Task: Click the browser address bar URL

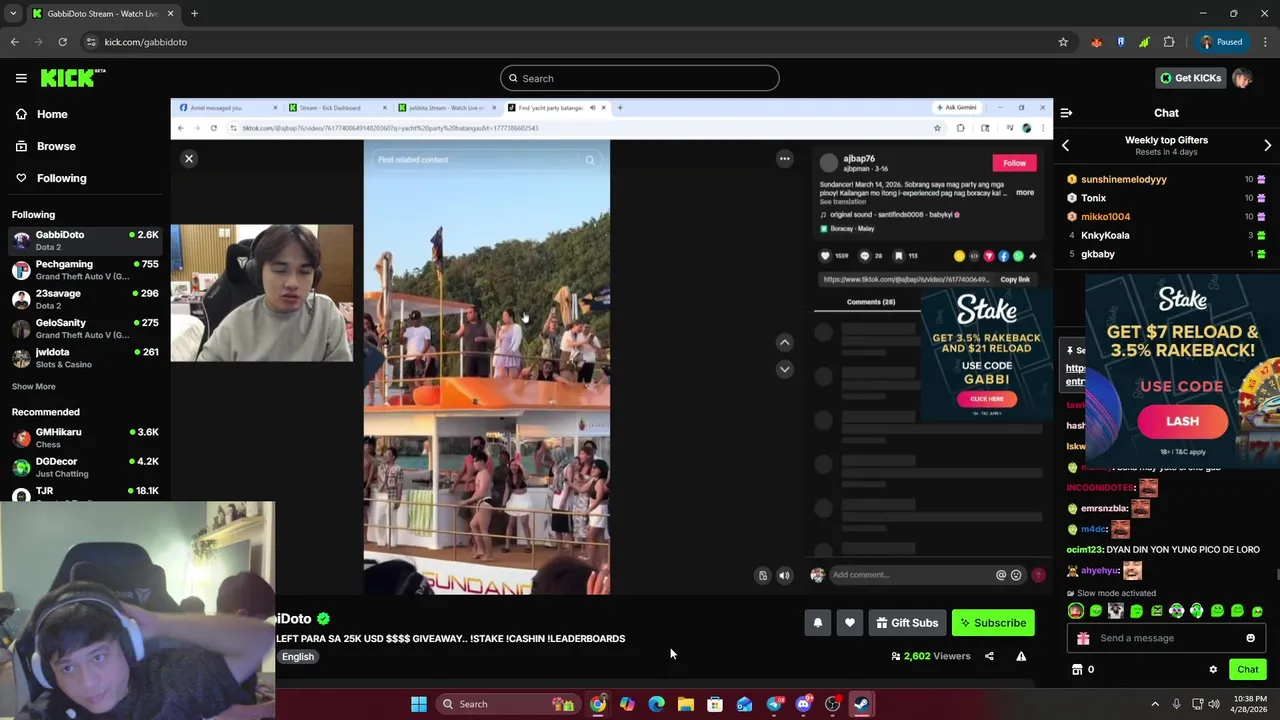Action: [146, 42]
